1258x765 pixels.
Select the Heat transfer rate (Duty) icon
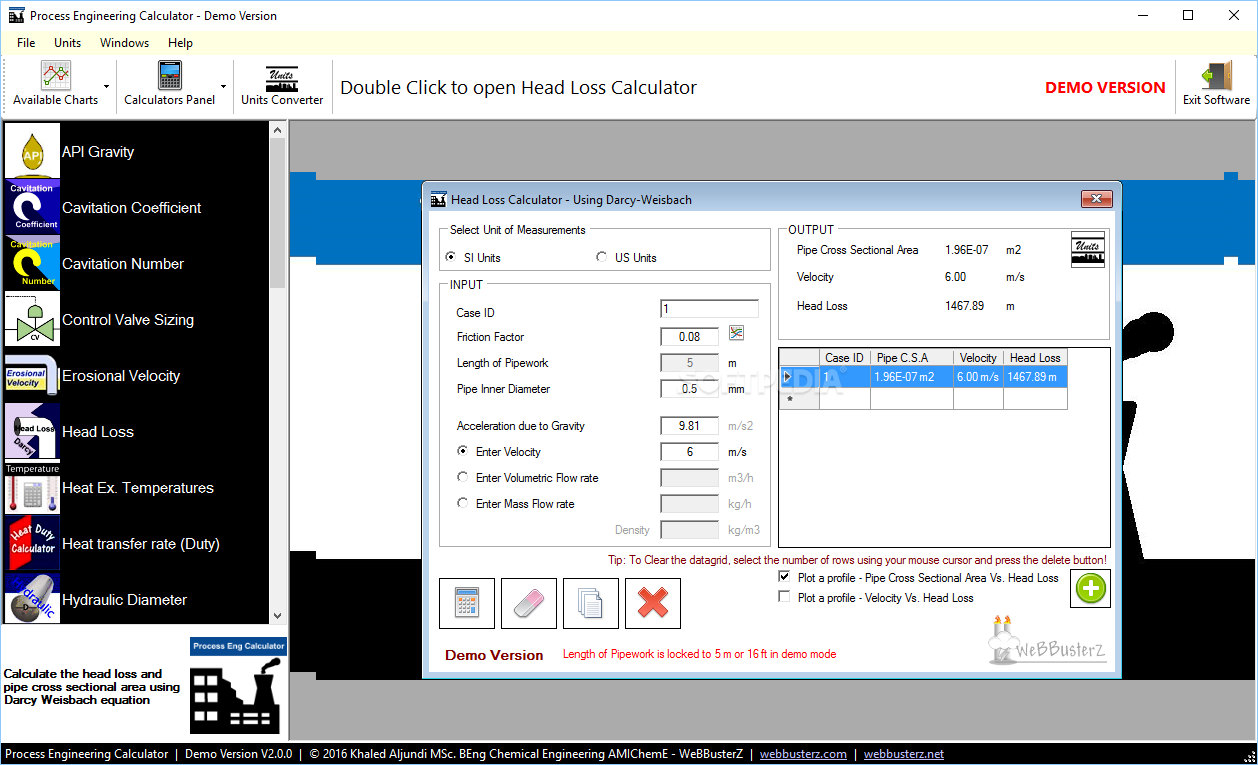tap(33, 543)
